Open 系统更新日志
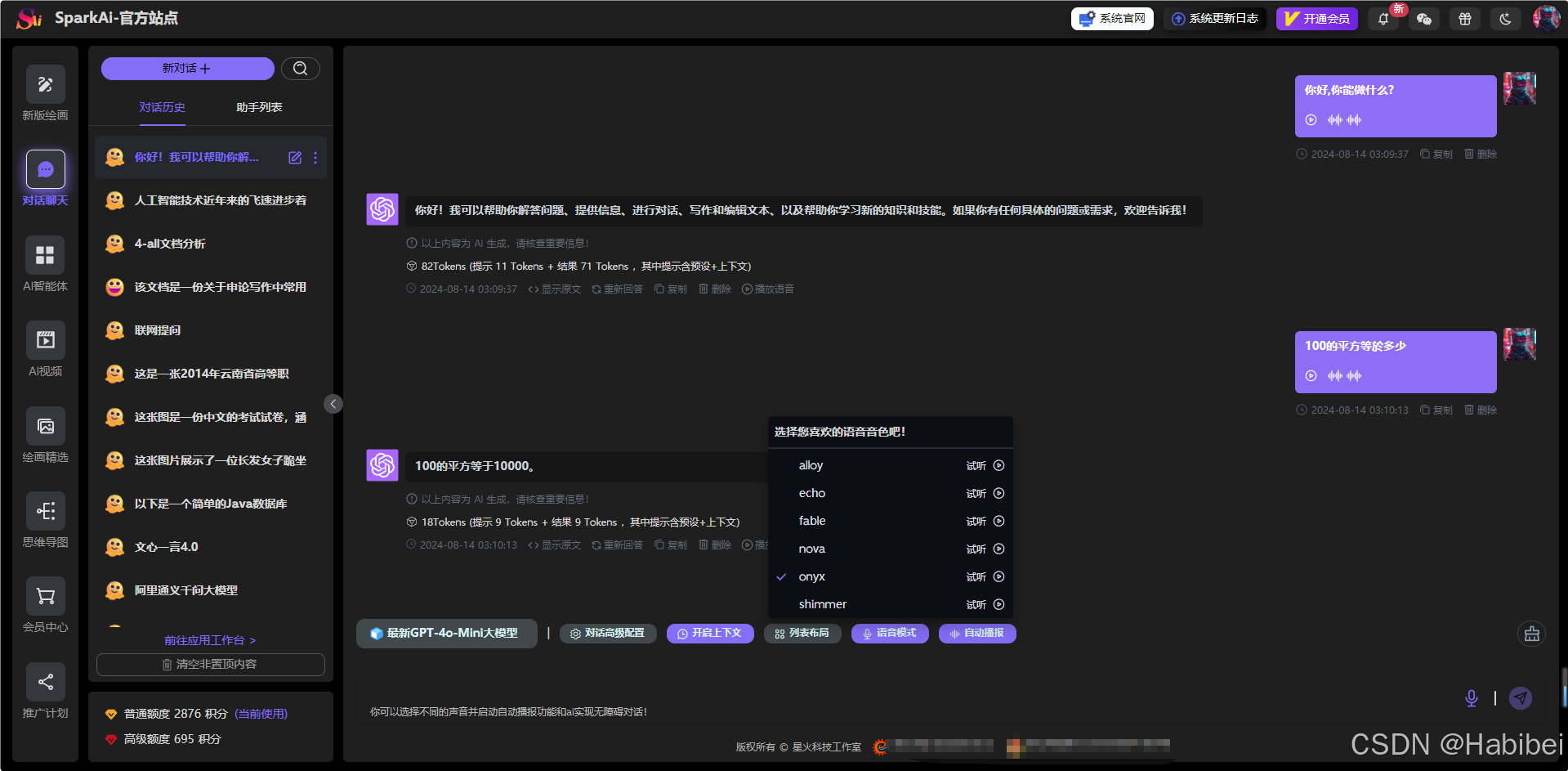The width and height of the screenshot is (1568, 771). [x=1215, y=19]
